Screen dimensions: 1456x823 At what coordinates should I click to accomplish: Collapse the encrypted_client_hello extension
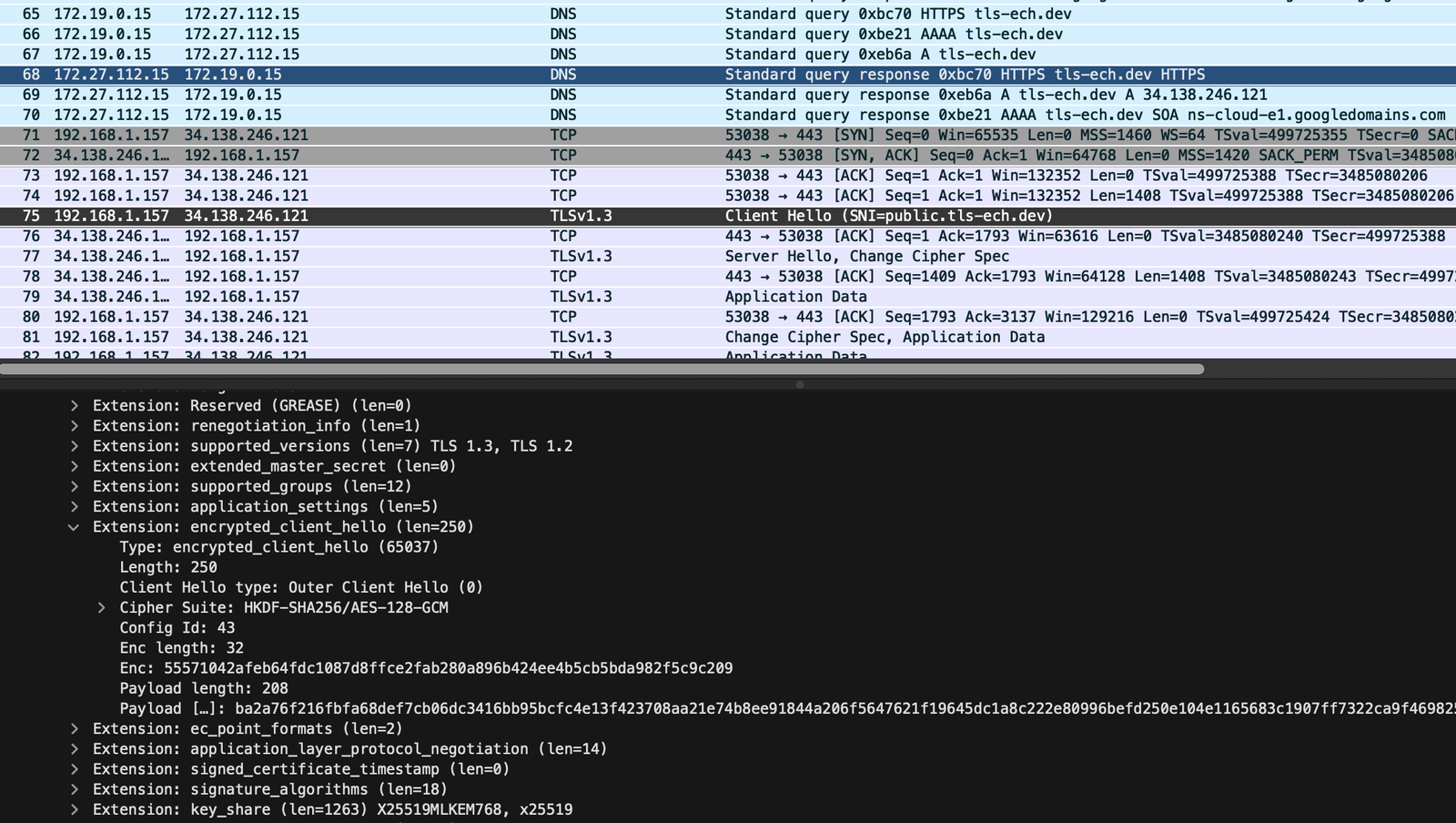(74, 526)
